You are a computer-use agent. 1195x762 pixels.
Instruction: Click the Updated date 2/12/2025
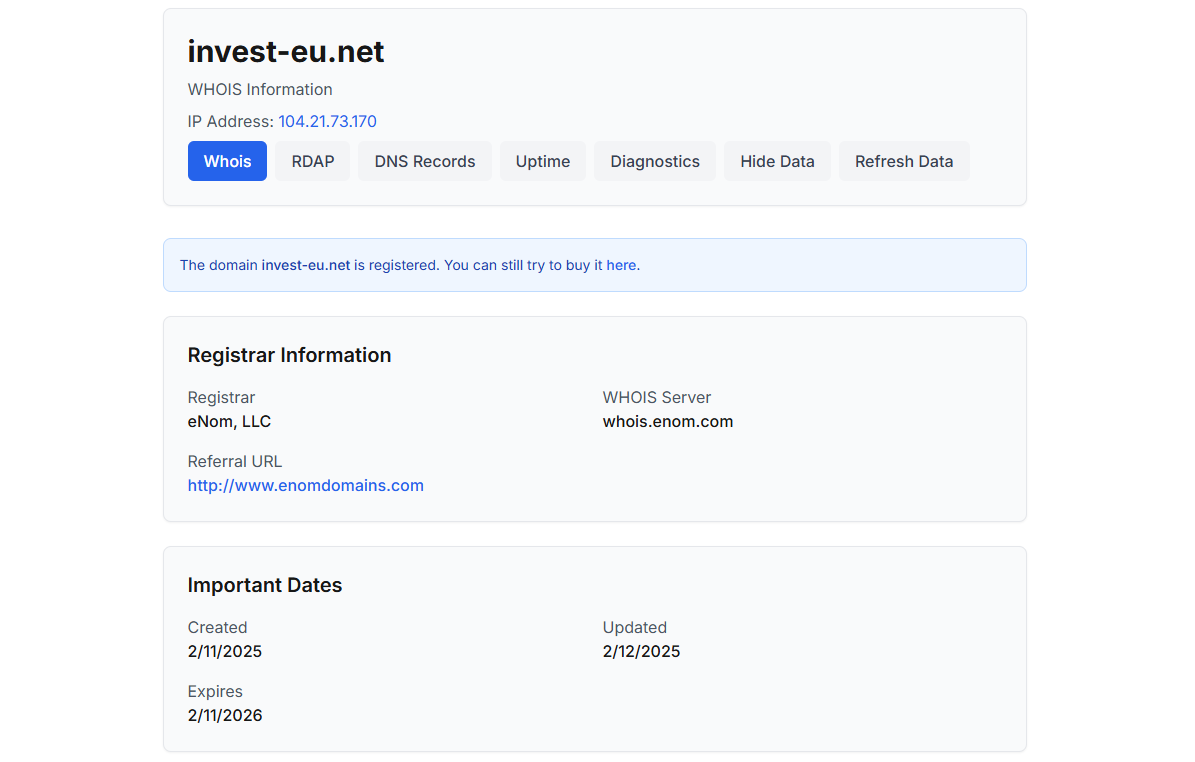[x=641, y=651]
